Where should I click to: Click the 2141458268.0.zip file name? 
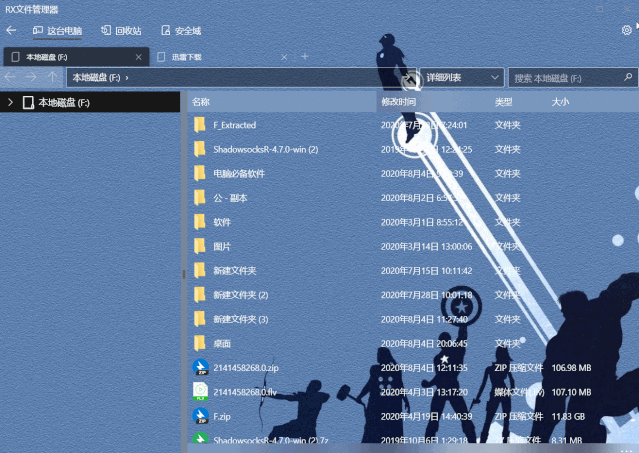click(x=246, y=368)
